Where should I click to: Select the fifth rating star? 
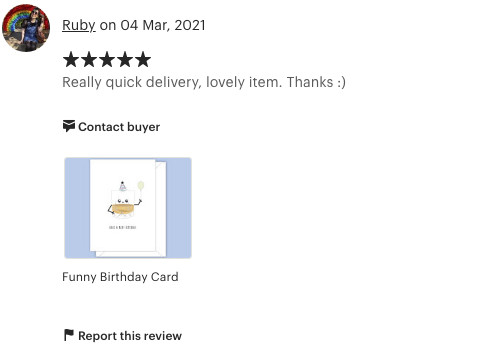143,59
